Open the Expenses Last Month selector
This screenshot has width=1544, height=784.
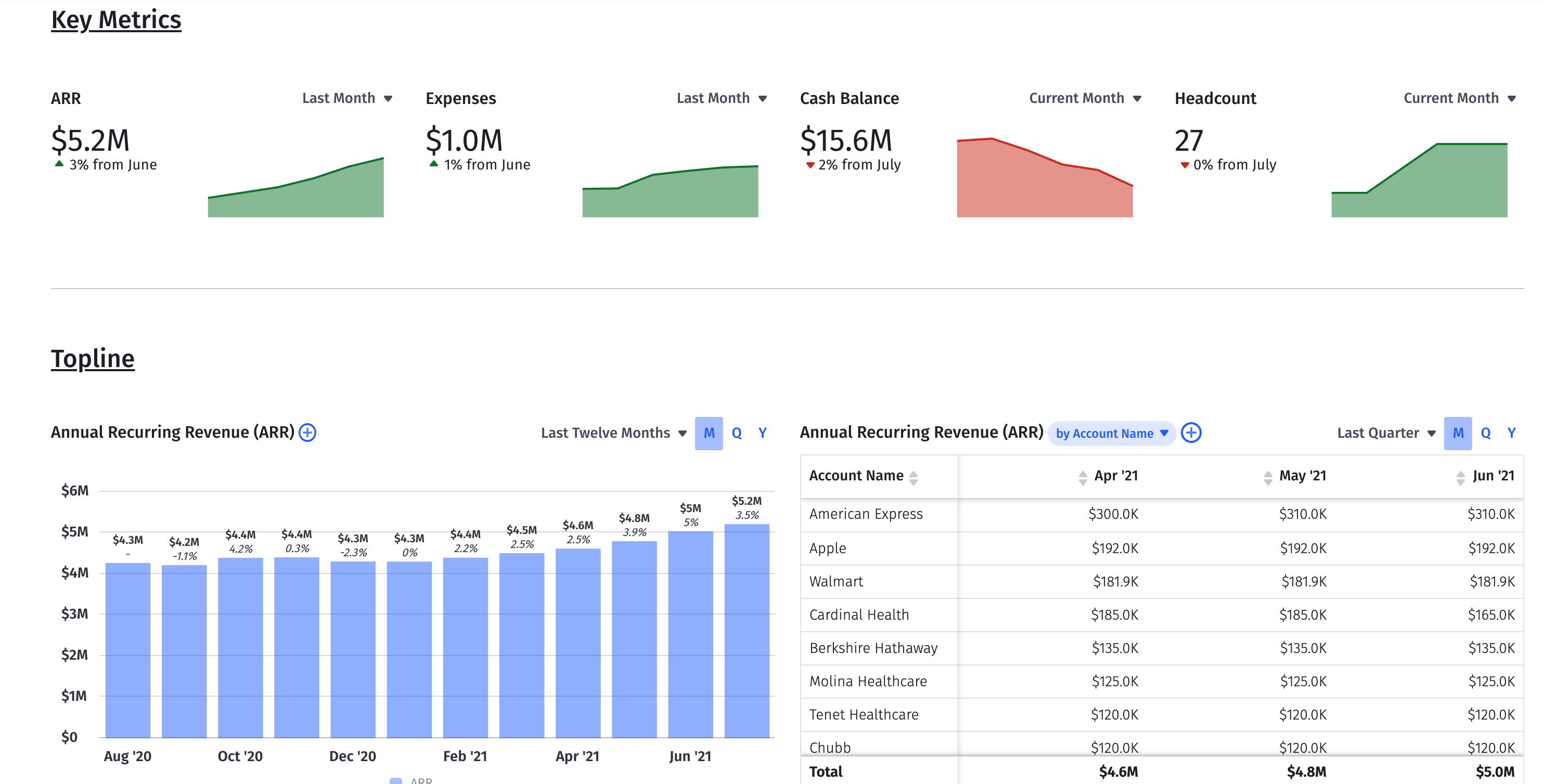(x=763, y=98)
